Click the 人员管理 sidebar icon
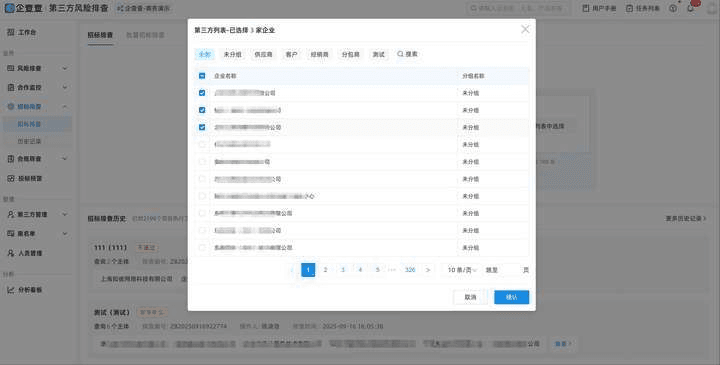 tap(11, 253)
